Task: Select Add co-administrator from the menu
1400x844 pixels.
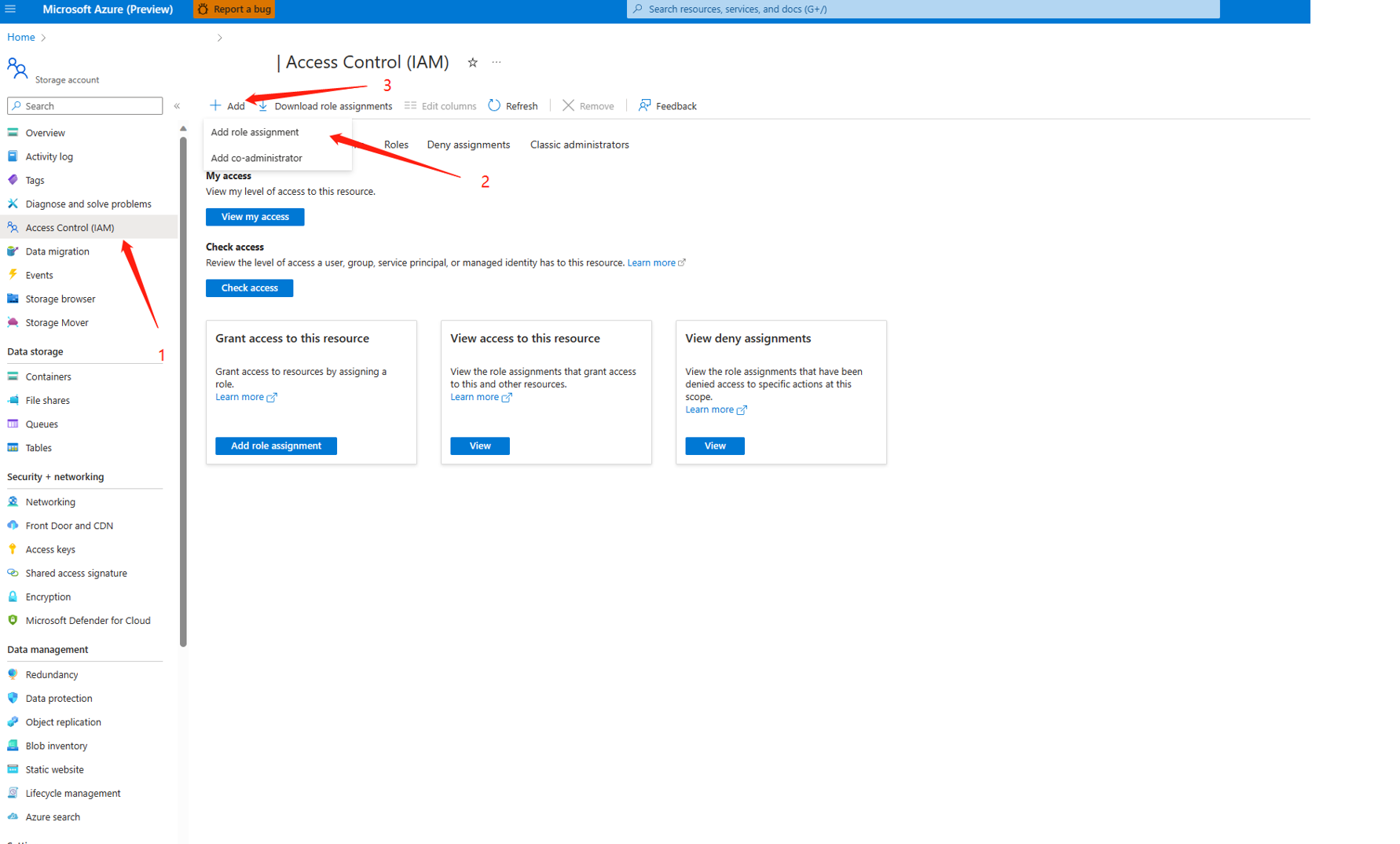Action: (256, 158)
